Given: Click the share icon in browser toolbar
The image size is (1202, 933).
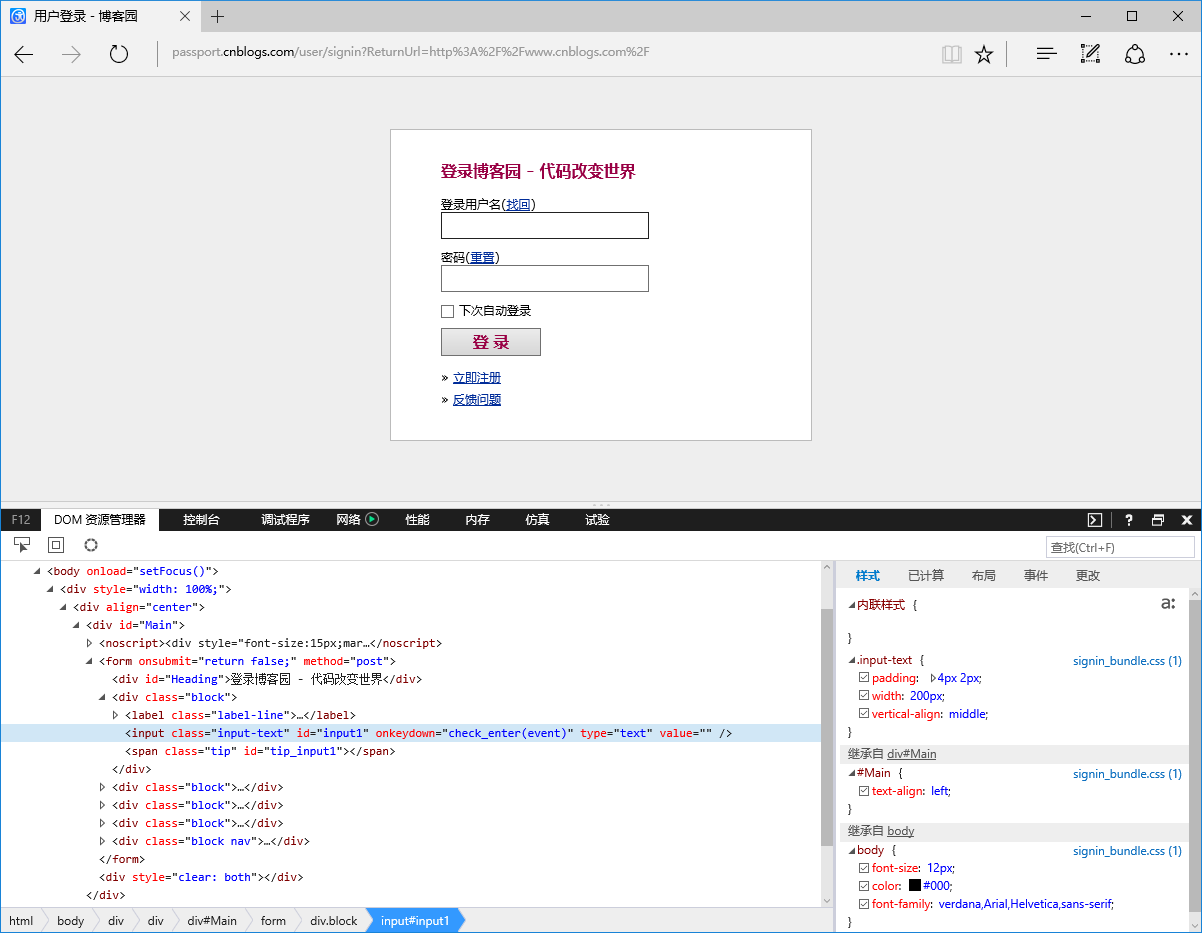Looking at the screenshot, I should tap(1135, 54).
